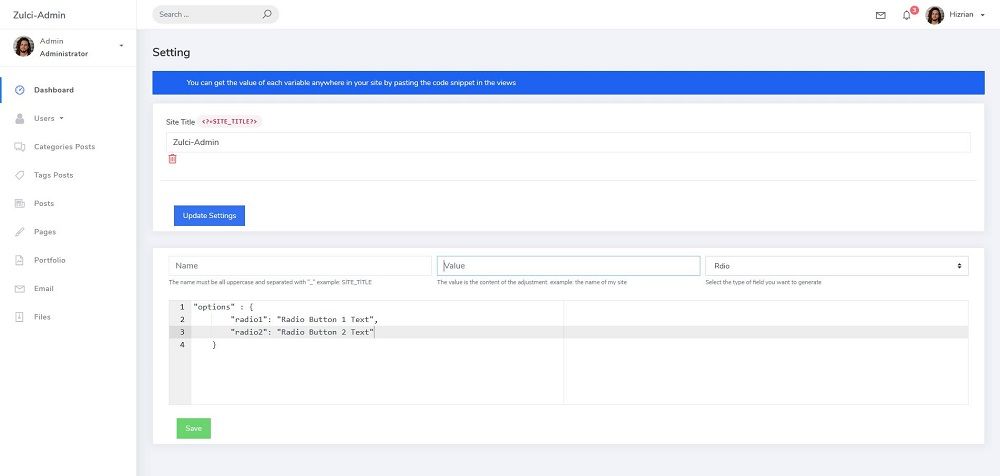This screenshot has height=476, width=1000.
Task: Click the Portfolio document icon in sidebar
Action: click(x=20, y=260)
